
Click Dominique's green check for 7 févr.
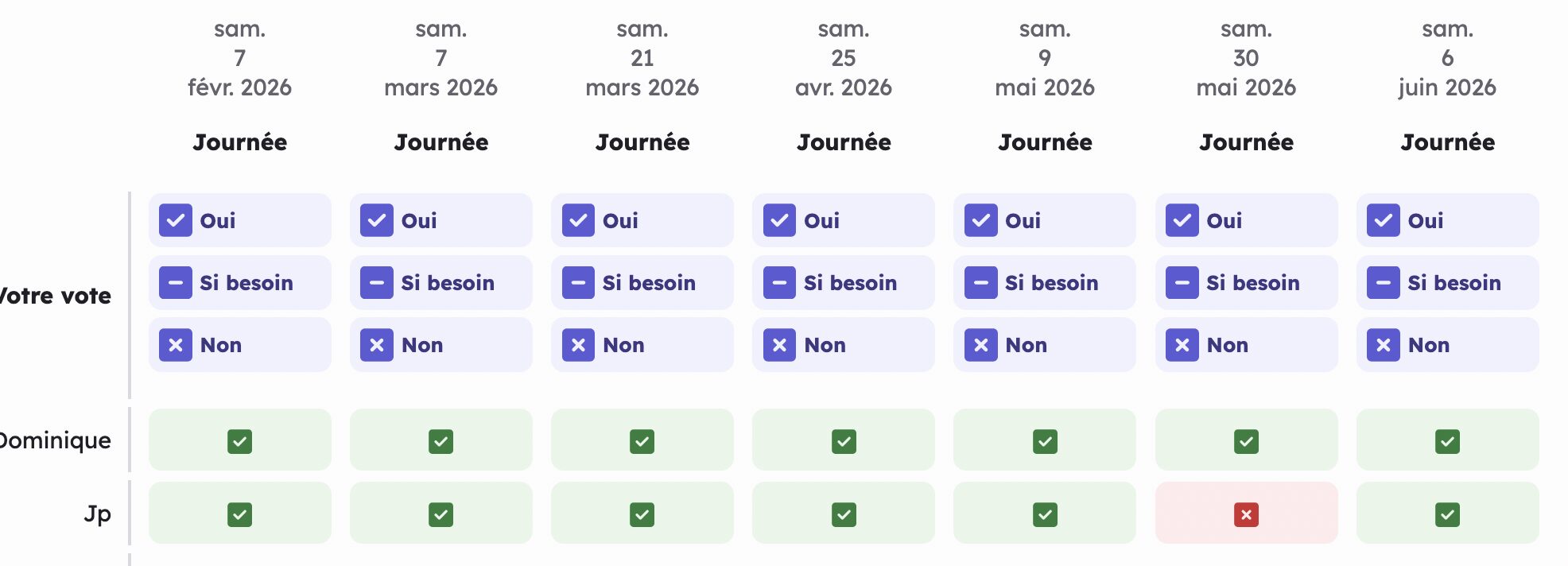(x=239, y=441)
